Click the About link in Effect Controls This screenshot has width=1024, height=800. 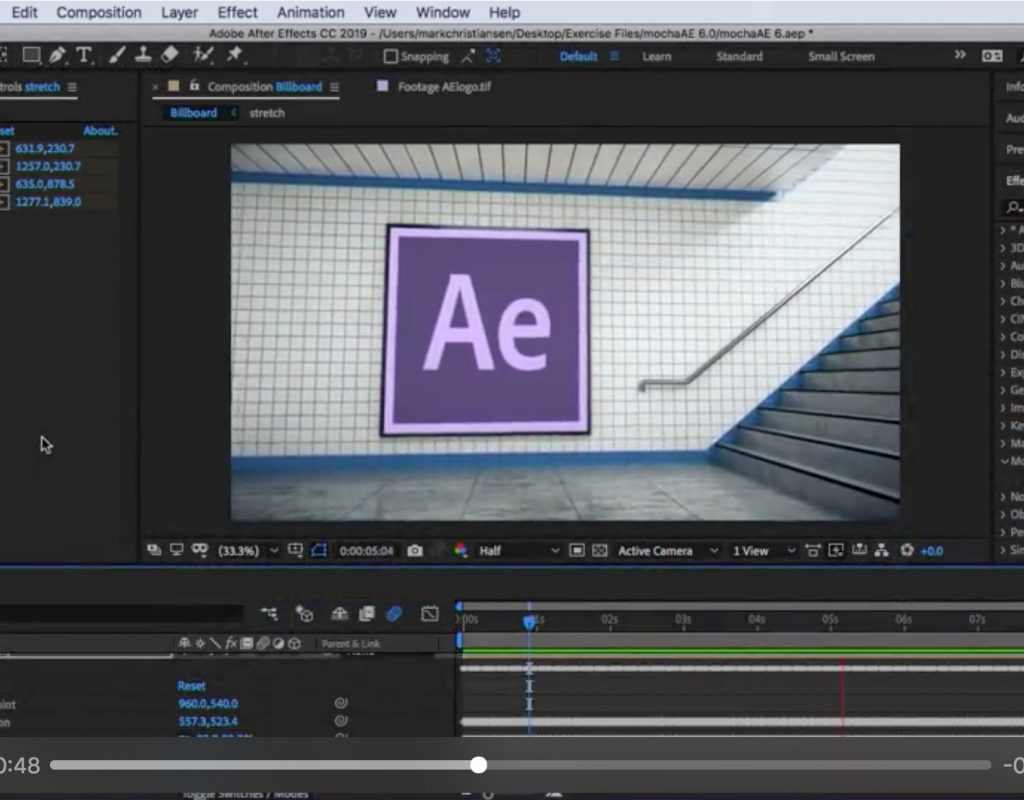coord(101,131)
